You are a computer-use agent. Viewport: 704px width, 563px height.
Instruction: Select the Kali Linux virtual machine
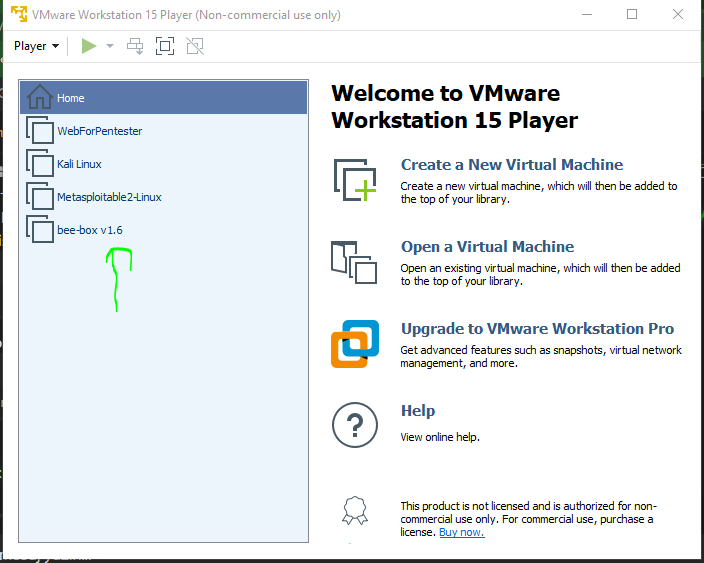tap(79, 164)
